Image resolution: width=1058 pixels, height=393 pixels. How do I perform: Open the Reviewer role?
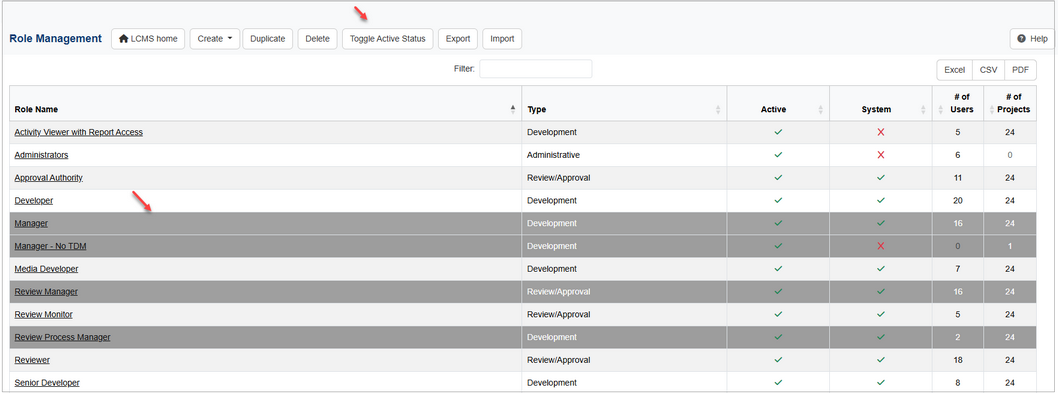(x=32, y=360)
